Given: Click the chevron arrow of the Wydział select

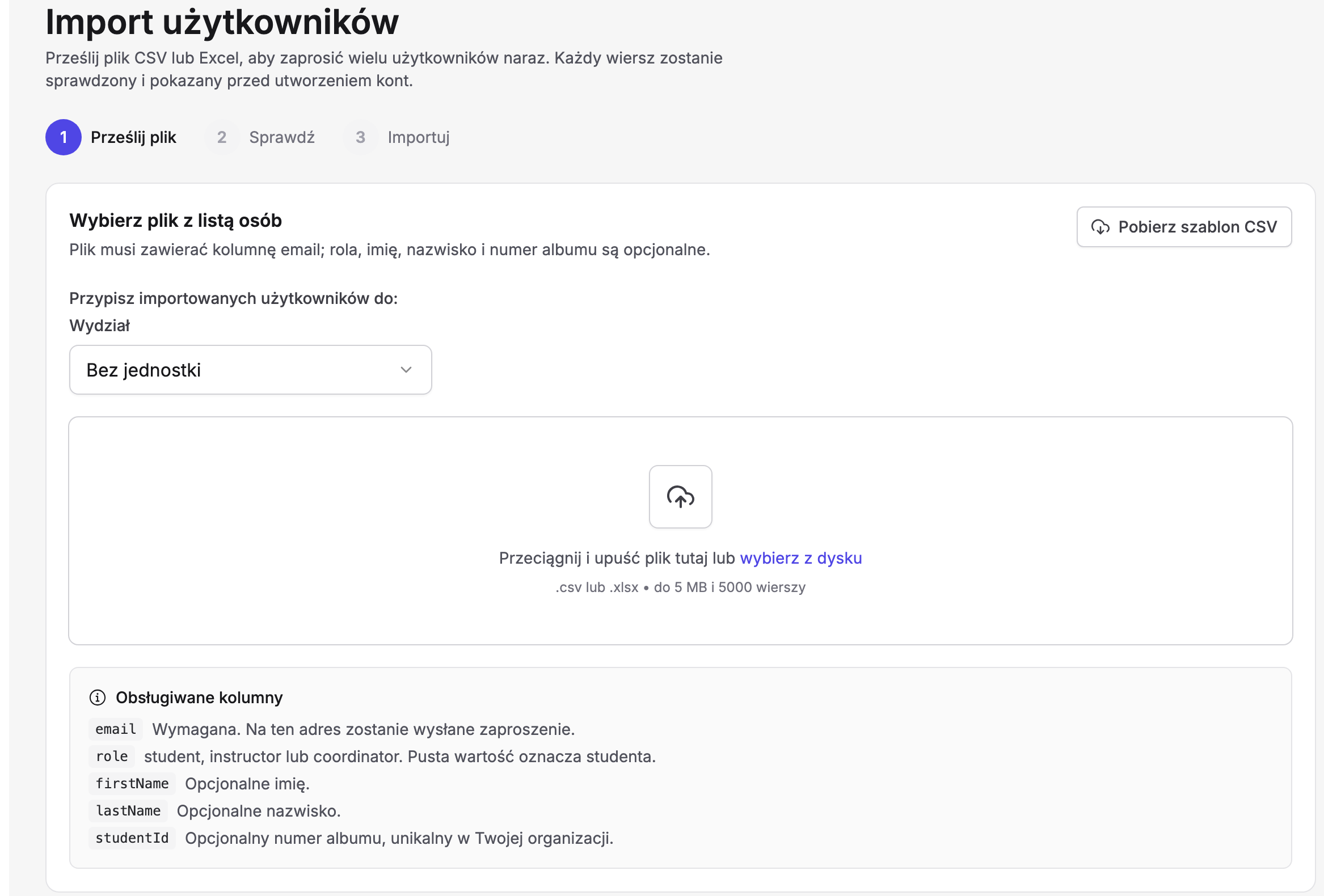Looking at the screenshot, I should (406, 370).
